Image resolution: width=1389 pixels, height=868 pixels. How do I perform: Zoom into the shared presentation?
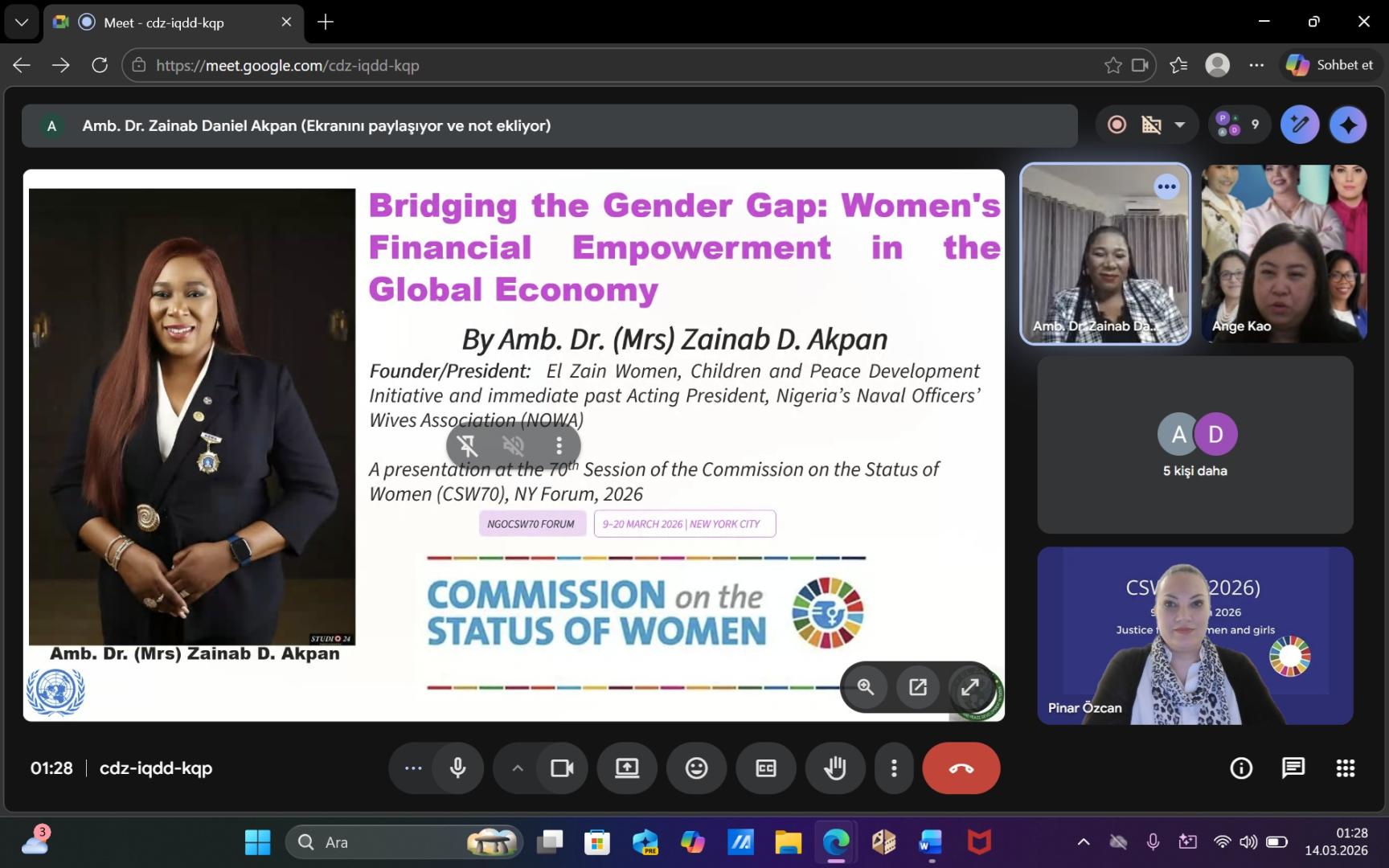tap(866, 687)
